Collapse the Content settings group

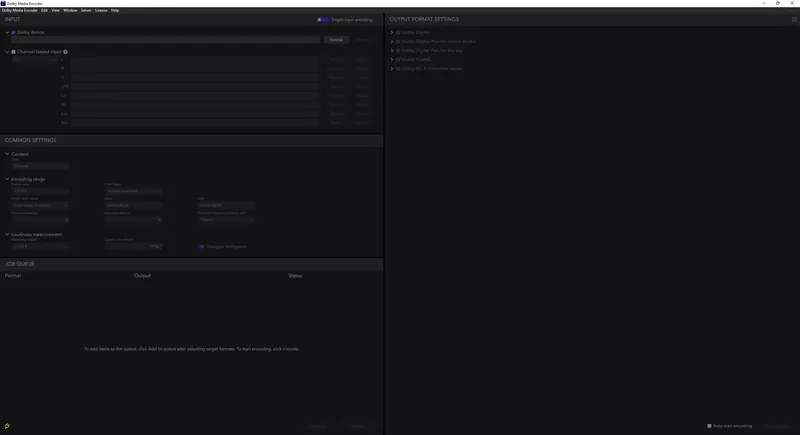pos(7,153)
